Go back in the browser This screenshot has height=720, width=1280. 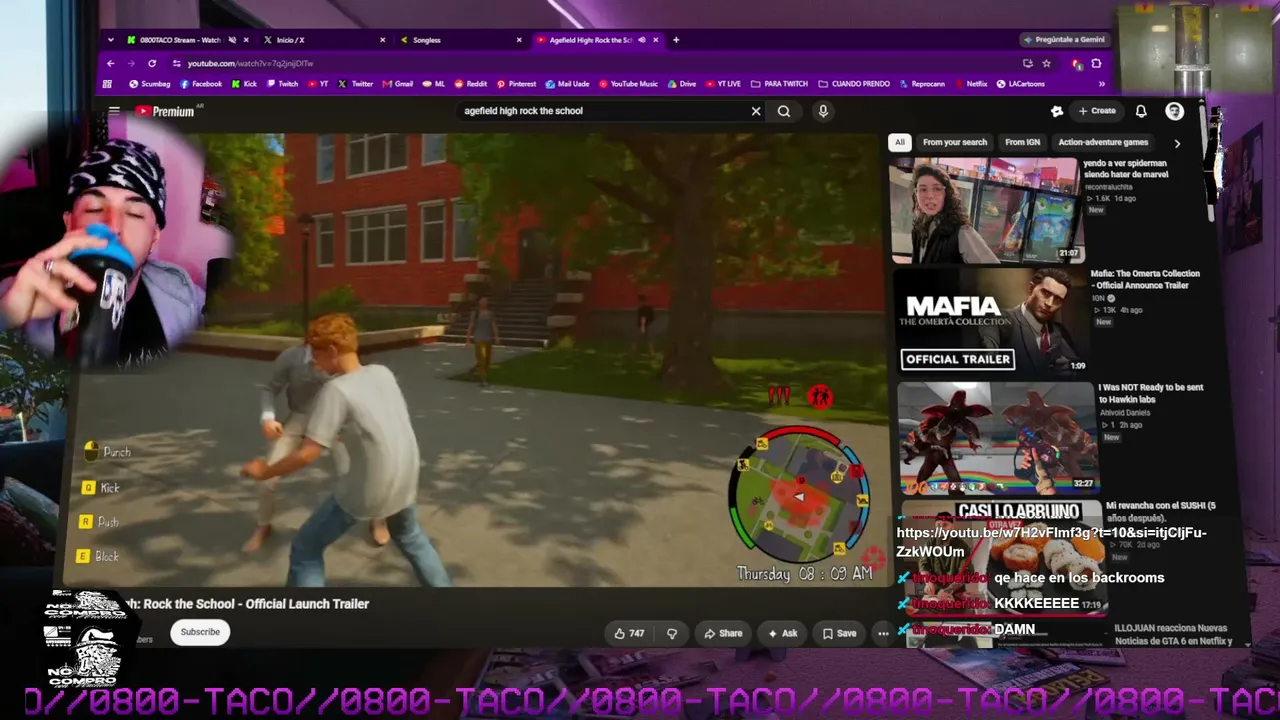(x=111, y=63)
